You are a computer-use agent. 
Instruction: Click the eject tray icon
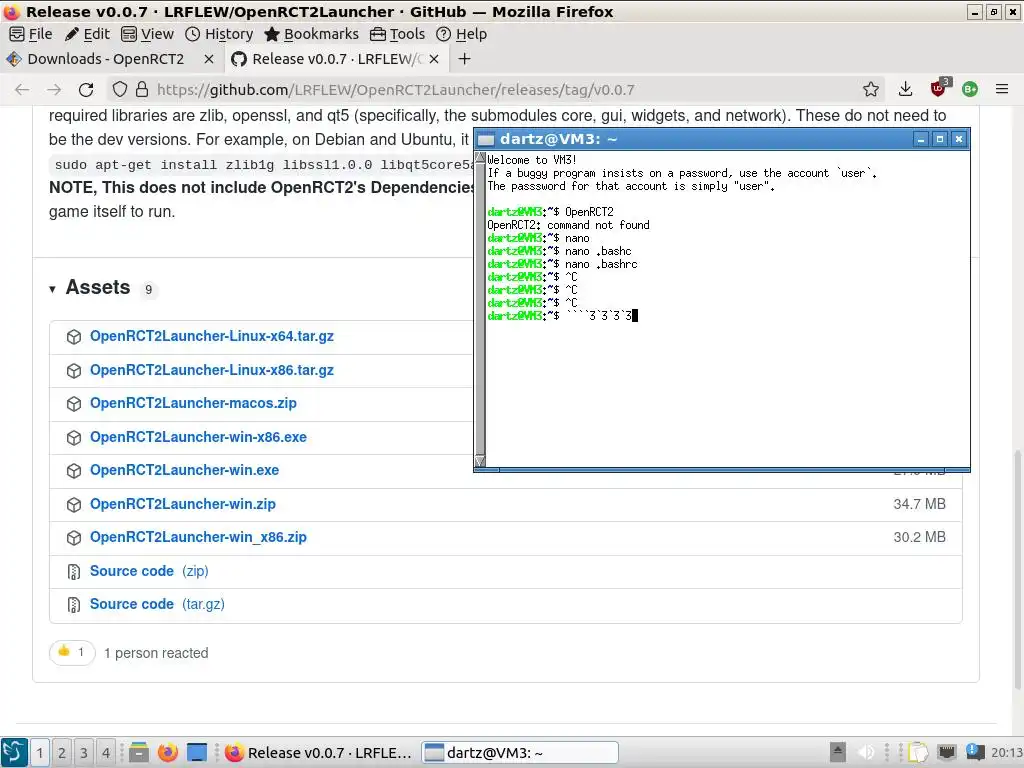(837, 752)
